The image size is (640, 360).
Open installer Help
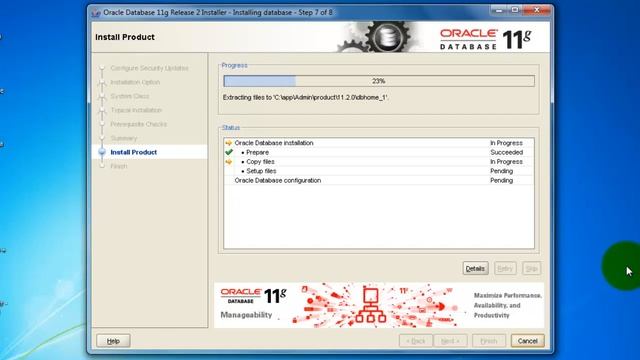click(113, 341)
